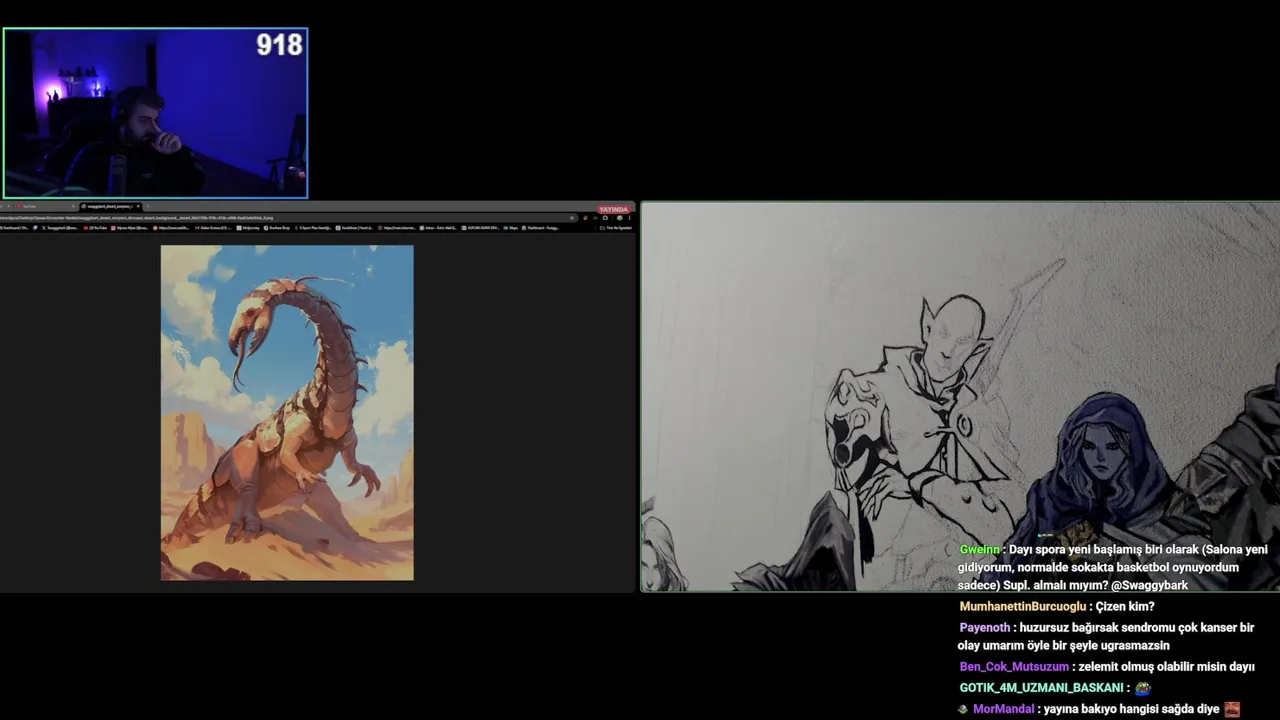This screenshot has width=1280, height=720.
Task: Close the swaggybark_desert image tab
Action: point(138,206)
